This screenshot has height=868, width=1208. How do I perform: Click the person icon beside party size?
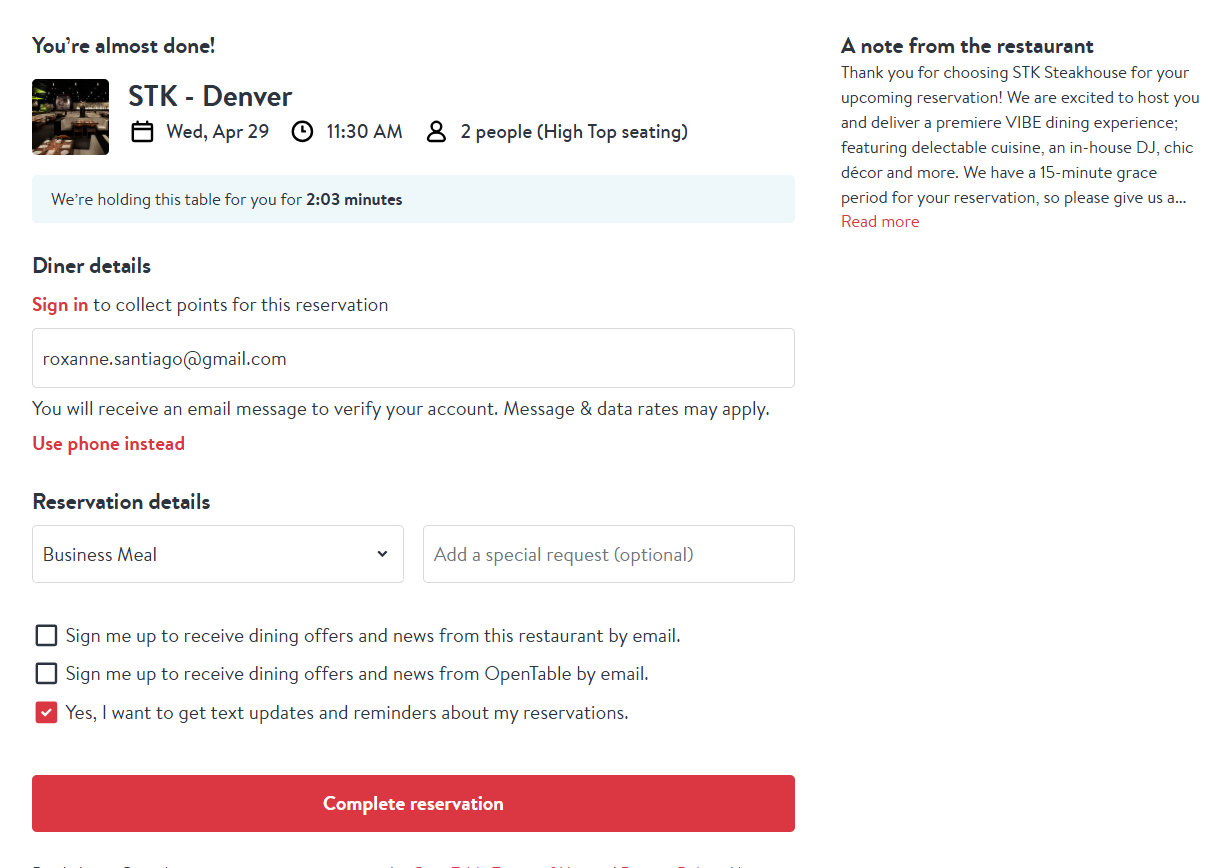(x=436, y=132)
